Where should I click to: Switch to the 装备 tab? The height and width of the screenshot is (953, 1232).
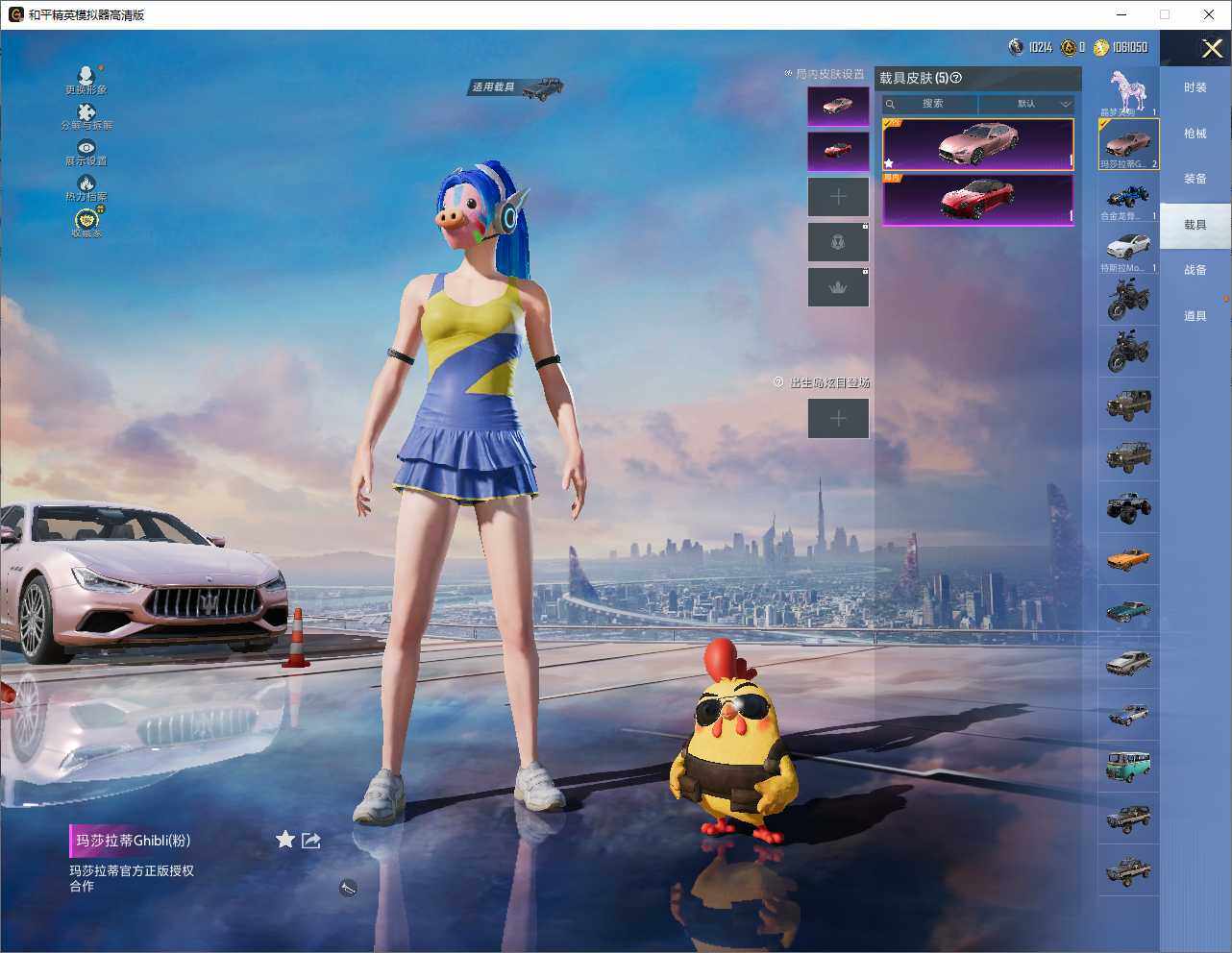pyautogui.click(x=1195, y=179)
